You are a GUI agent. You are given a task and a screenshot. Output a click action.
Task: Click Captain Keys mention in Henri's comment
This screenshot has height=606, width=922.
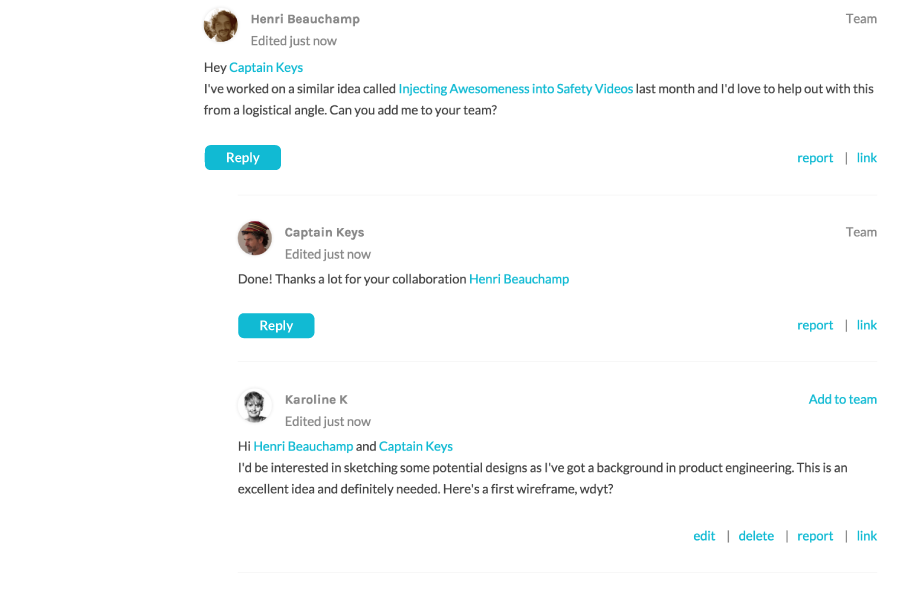[266, 68]
